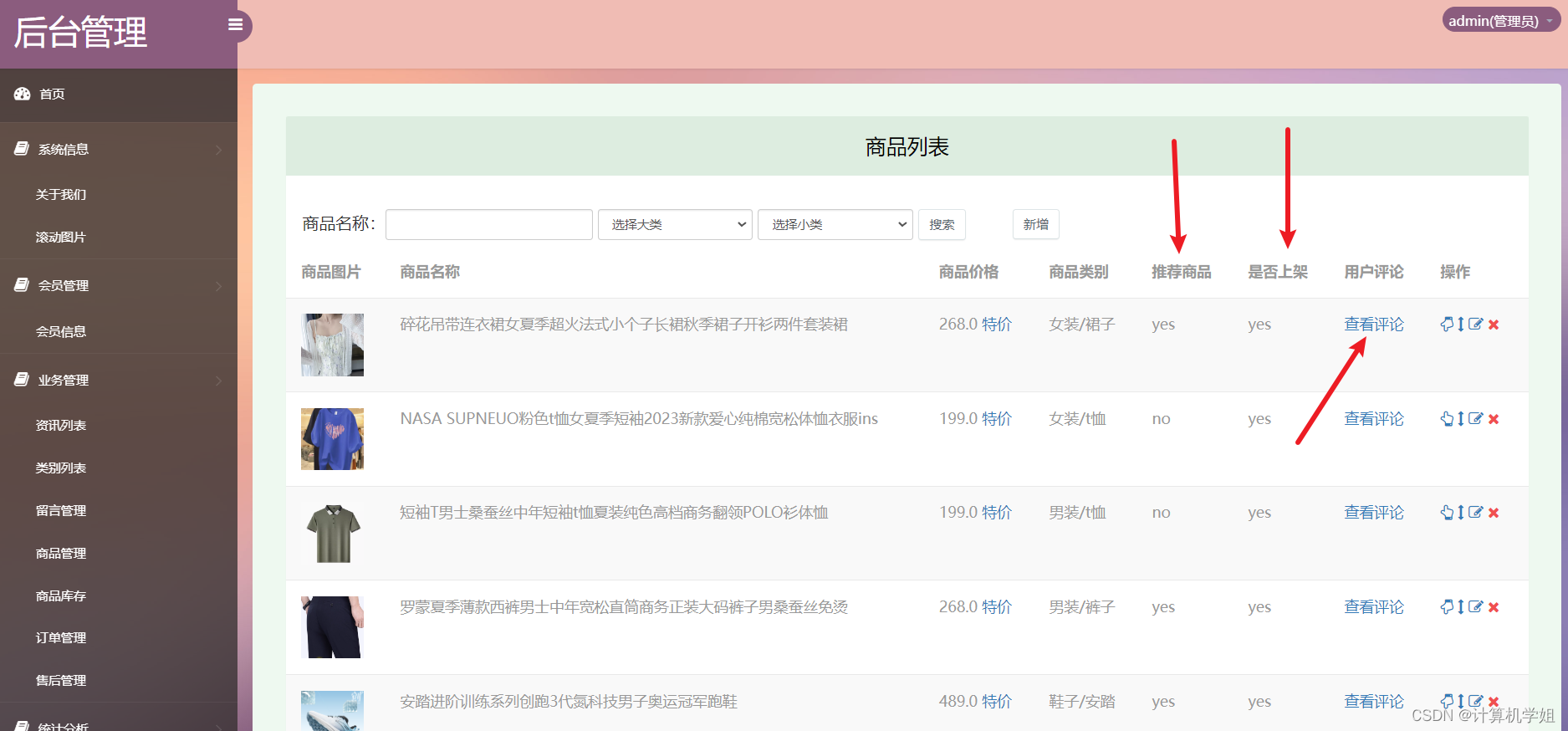Screen dimensions: 1568x731
Task: Click the 后台管理 logo title
Action: [x=80, y=33]
